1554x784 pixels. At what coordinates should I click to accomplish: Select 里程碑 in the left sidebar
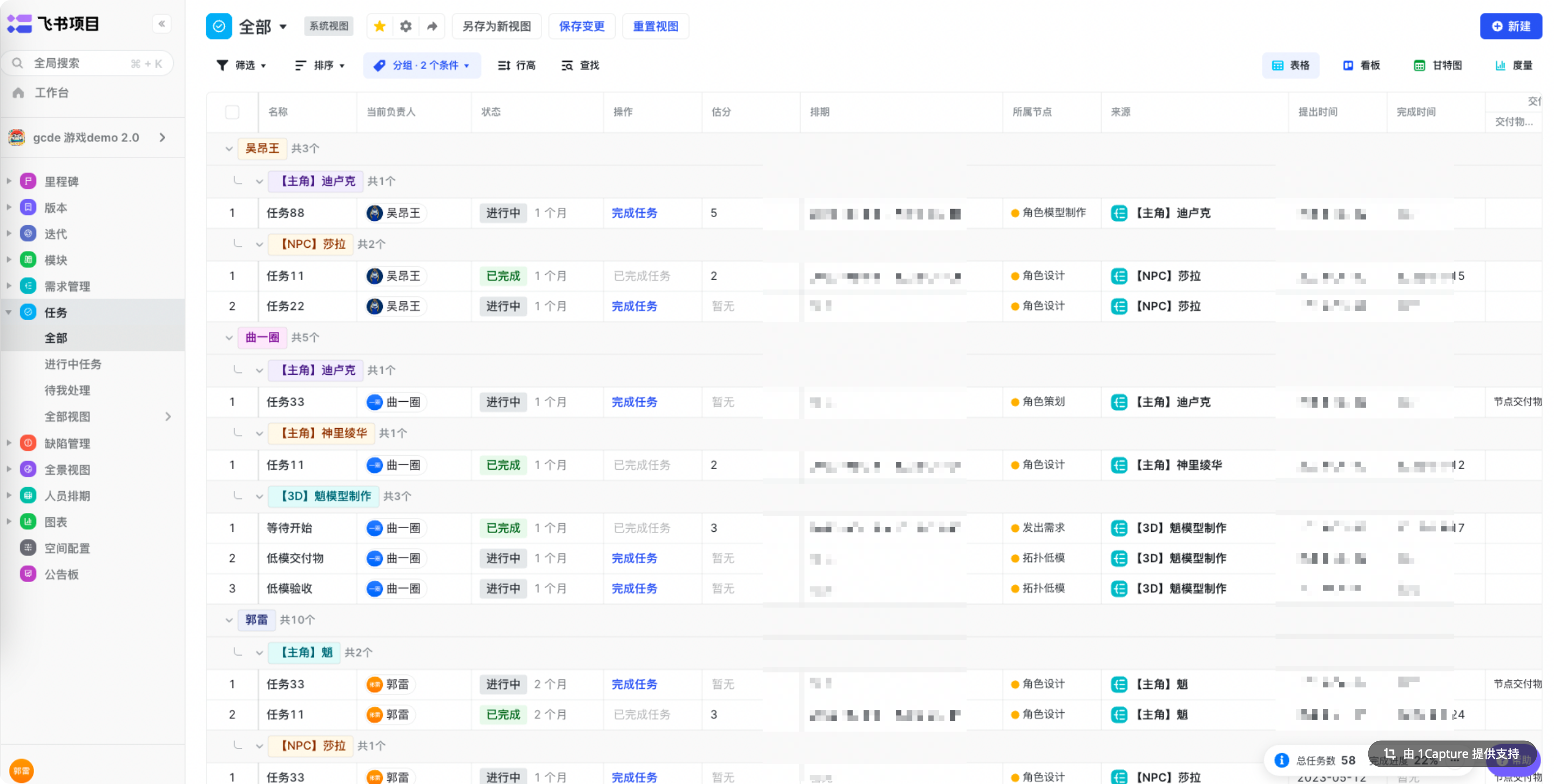click(x=62, y=181)
